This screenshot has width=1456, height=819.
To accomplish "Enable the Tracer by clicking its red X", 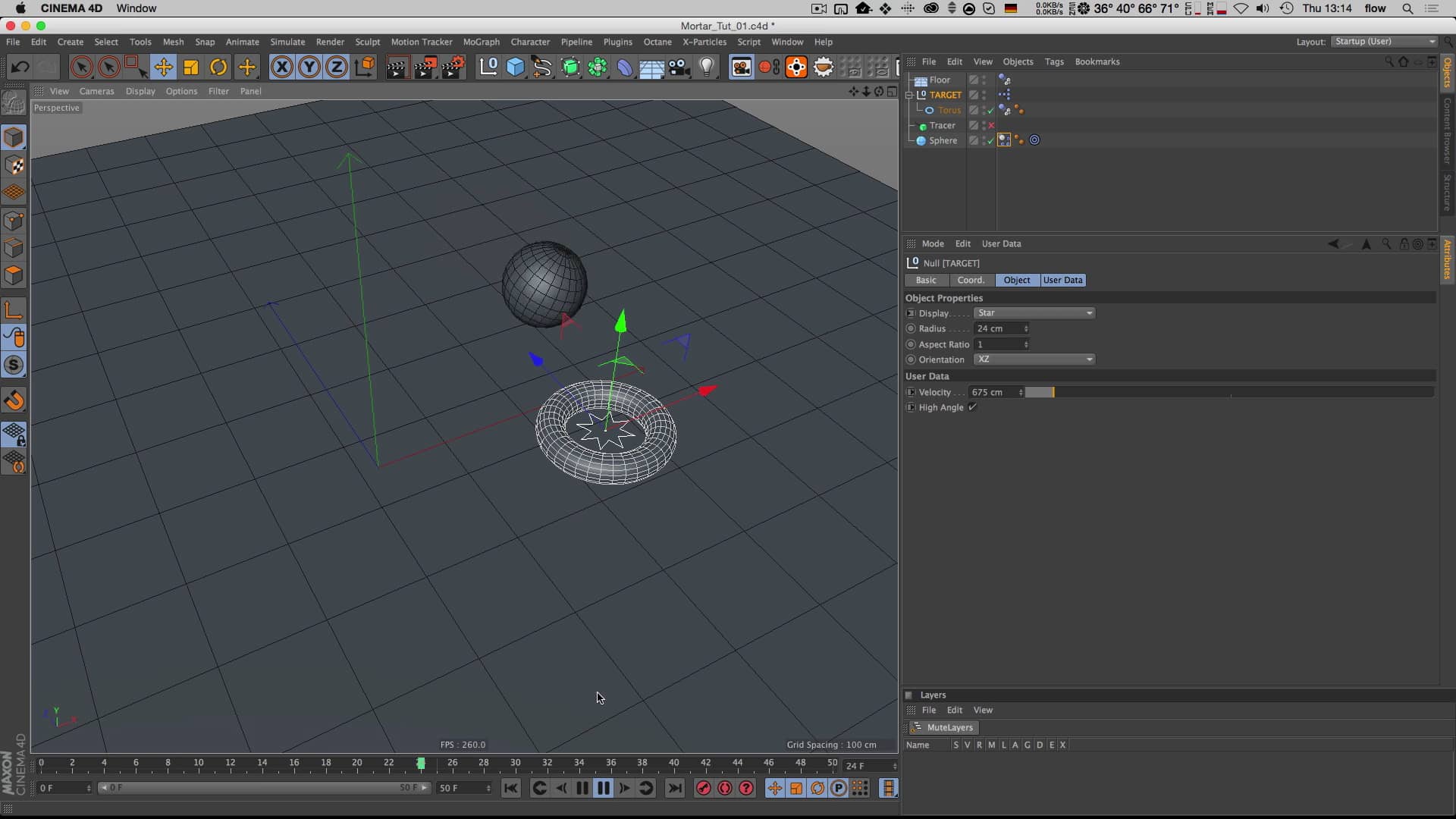I will coord(990,125).
